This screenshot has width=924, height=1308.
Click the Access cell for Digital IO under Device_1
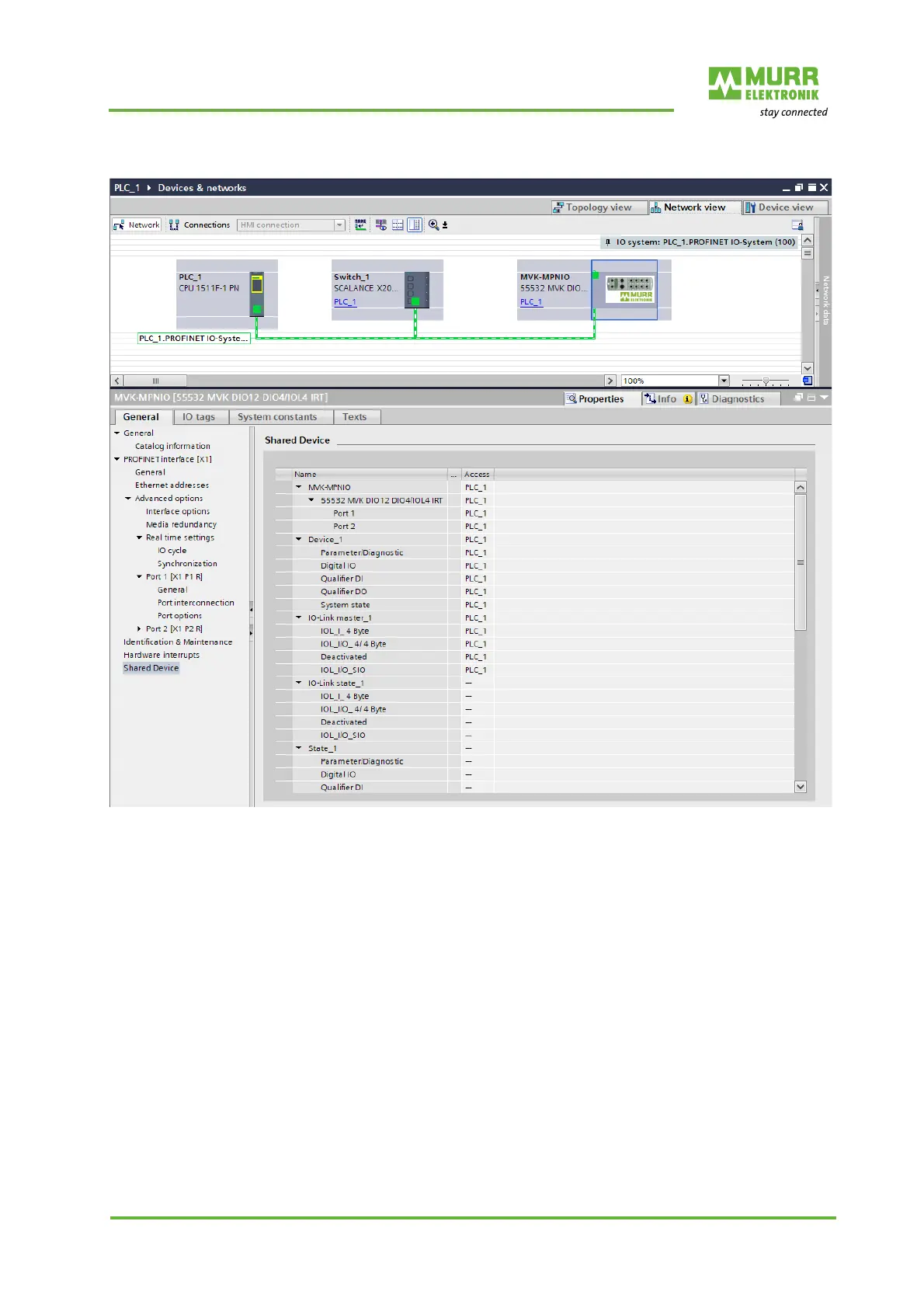tap(476, 566)
